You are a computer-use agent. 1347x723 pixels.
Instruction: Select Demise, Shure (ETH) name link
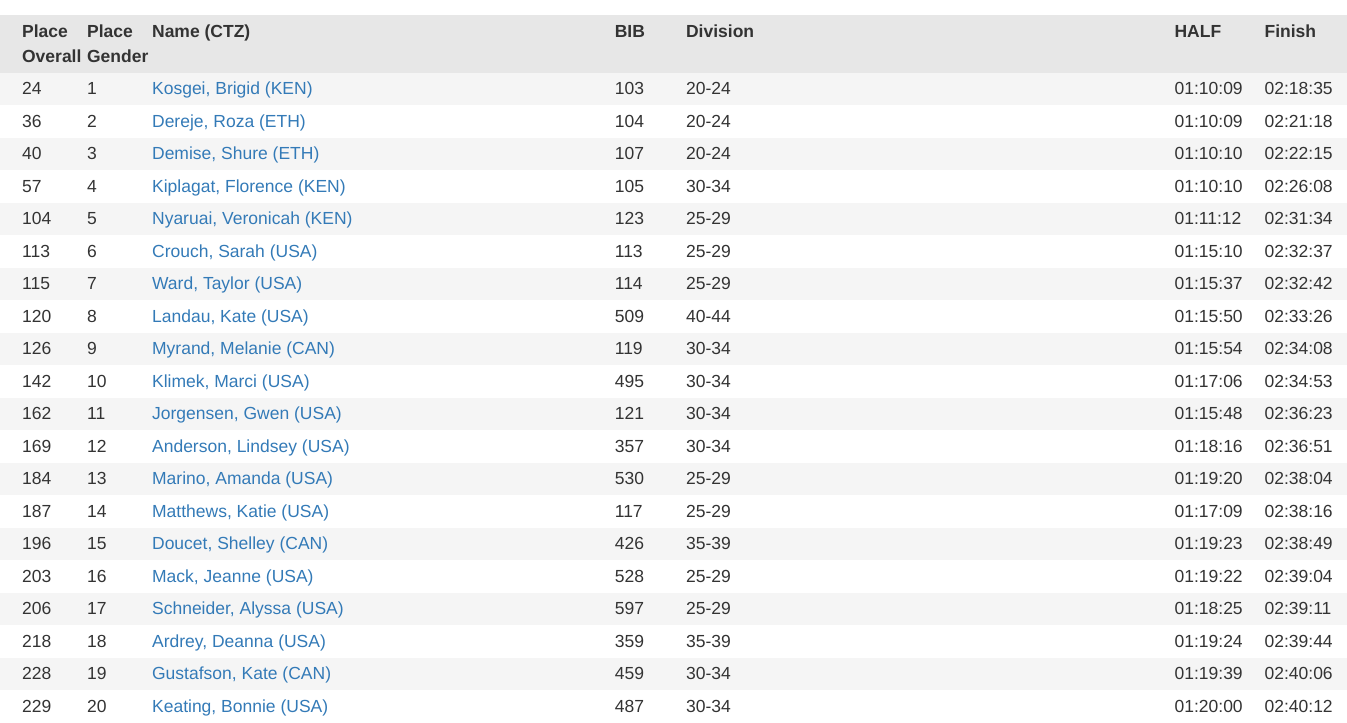click(235, 154)
